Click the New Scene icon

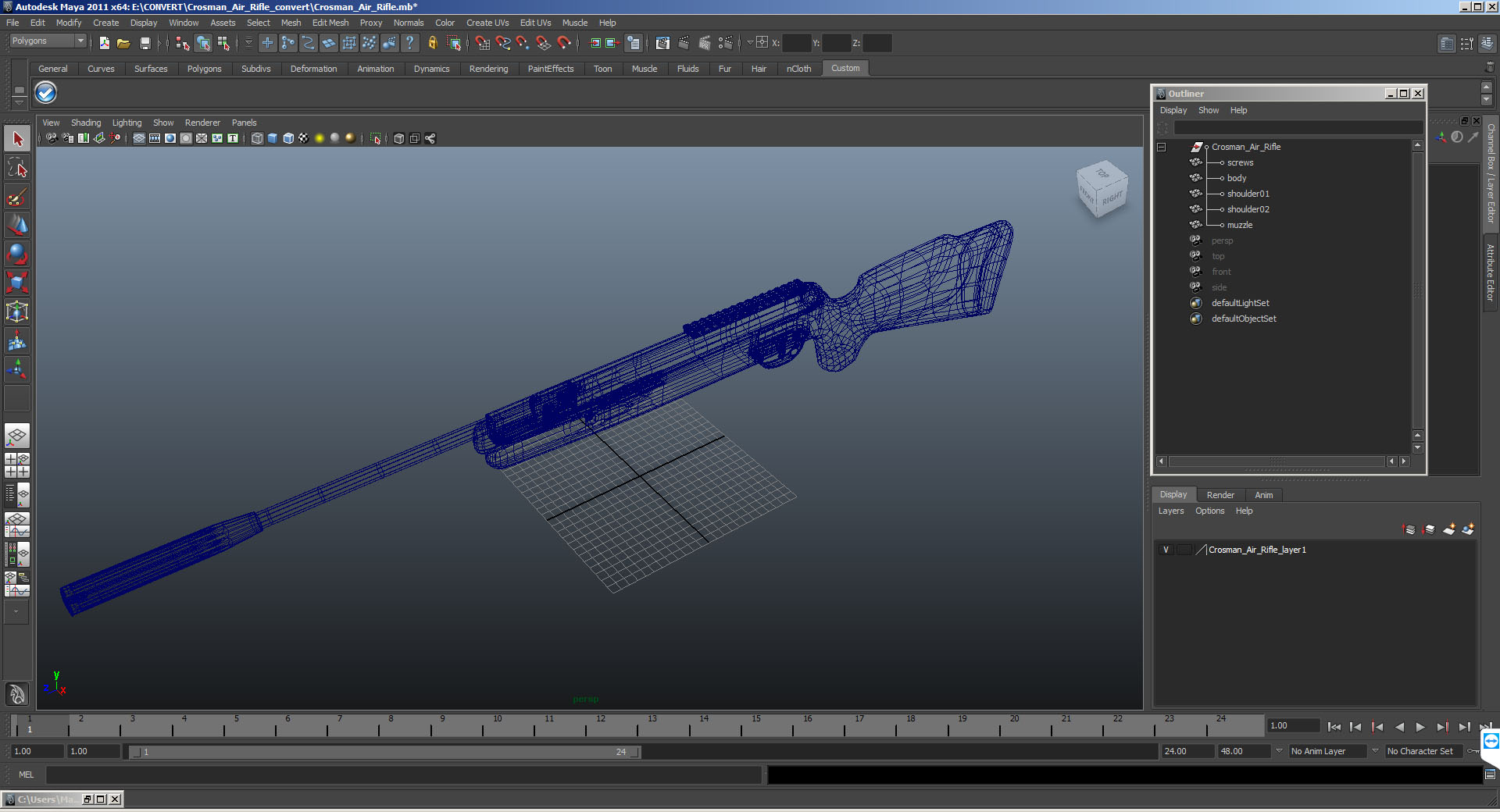click(104, 44)
